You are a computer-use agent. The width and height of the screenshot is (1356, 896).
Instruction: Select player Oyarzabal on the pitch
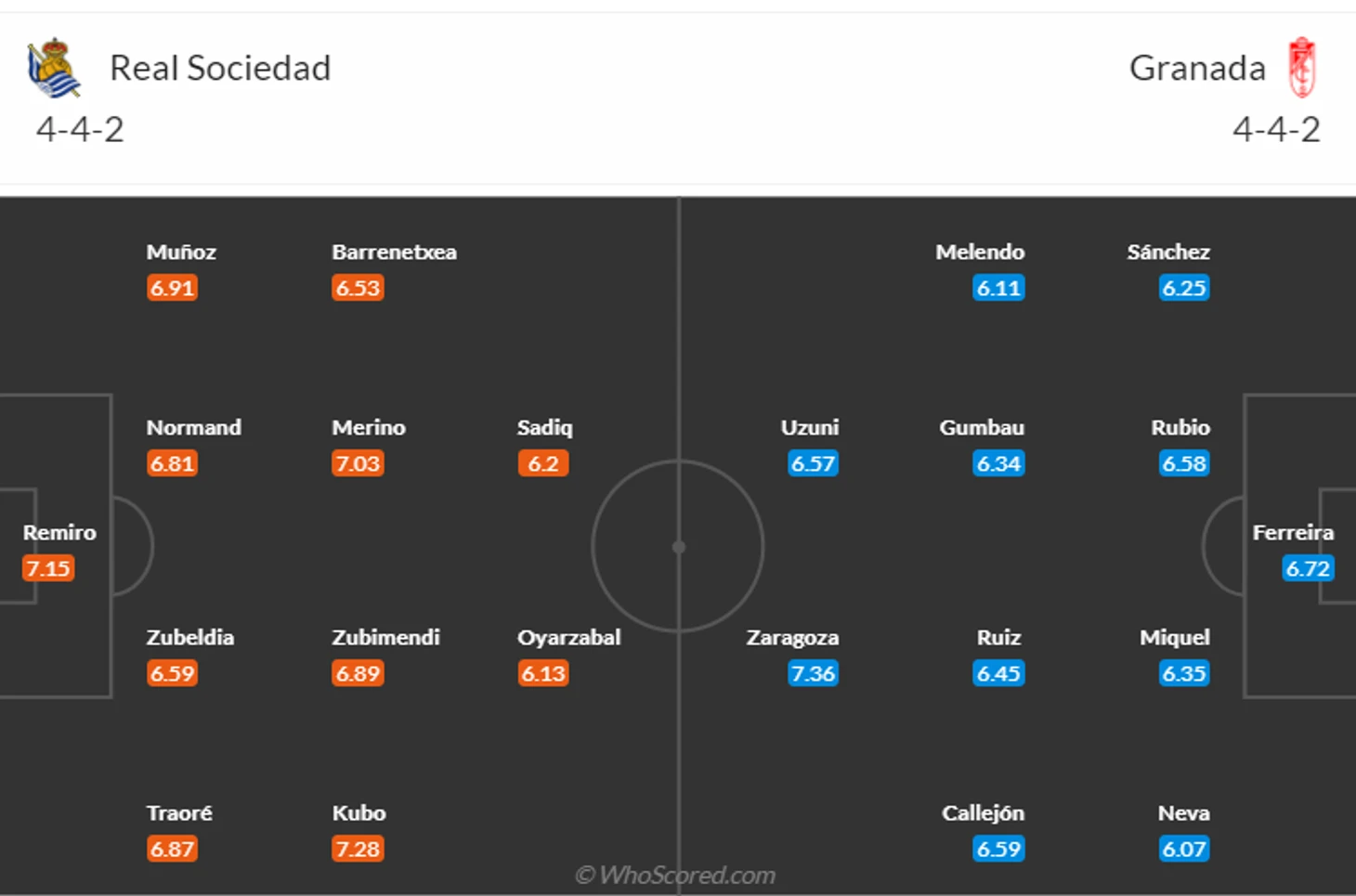tap(568, 637)
